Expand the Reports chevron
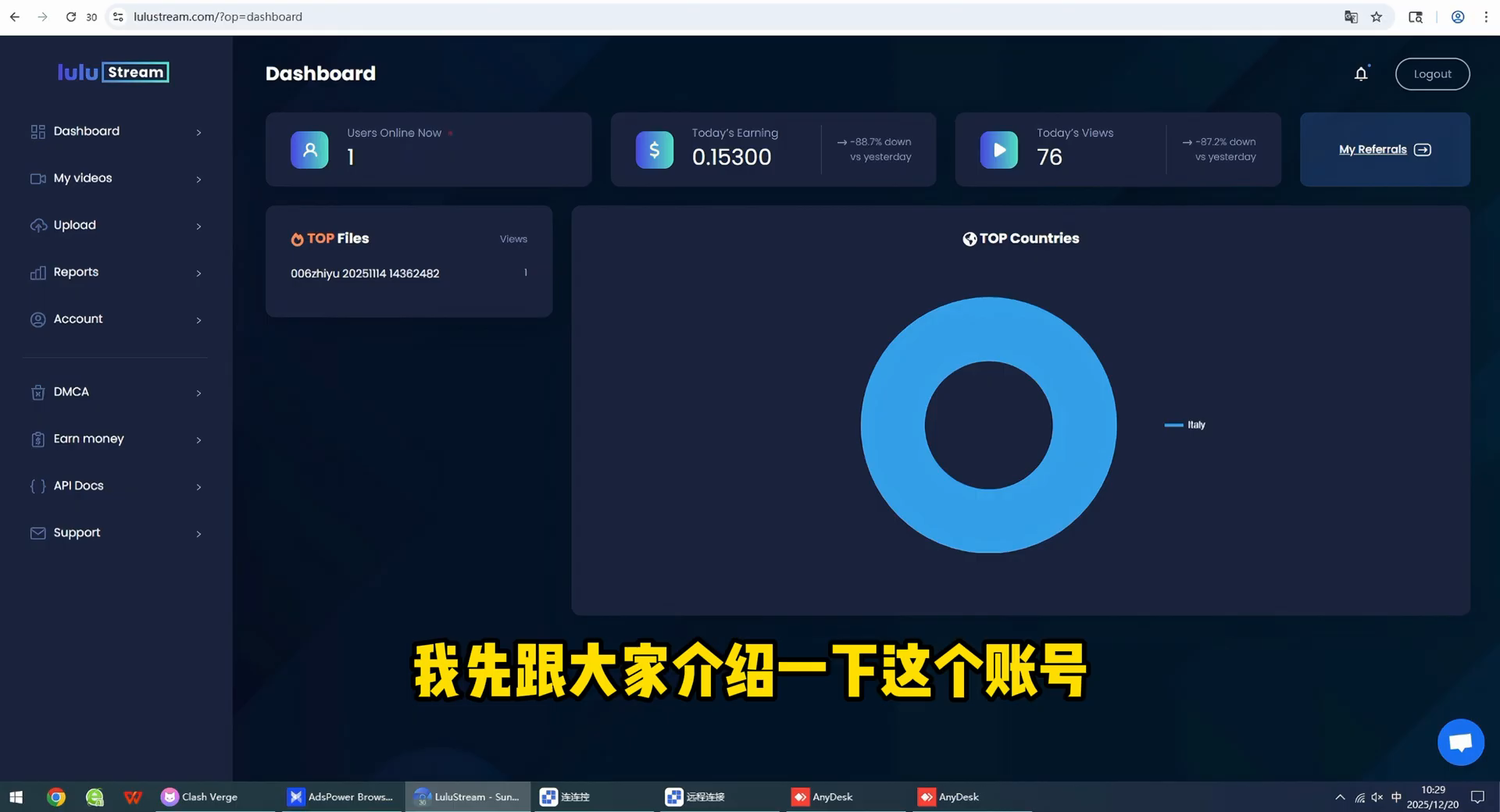1500x812 pixels. pyautogui.click(x=198, y=273)
